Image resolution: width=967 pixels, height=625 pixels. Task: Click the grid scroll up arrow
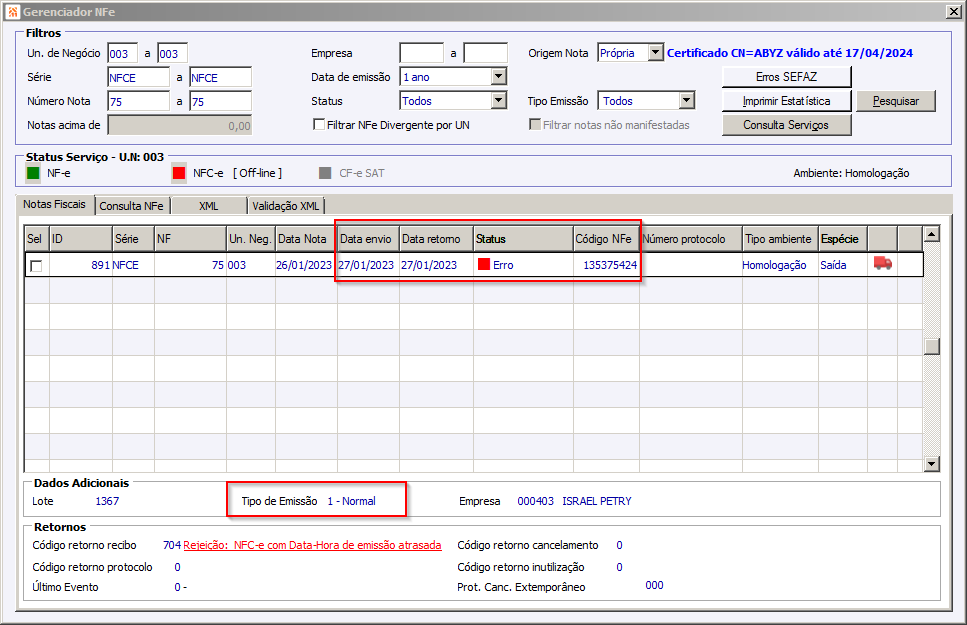931,234
